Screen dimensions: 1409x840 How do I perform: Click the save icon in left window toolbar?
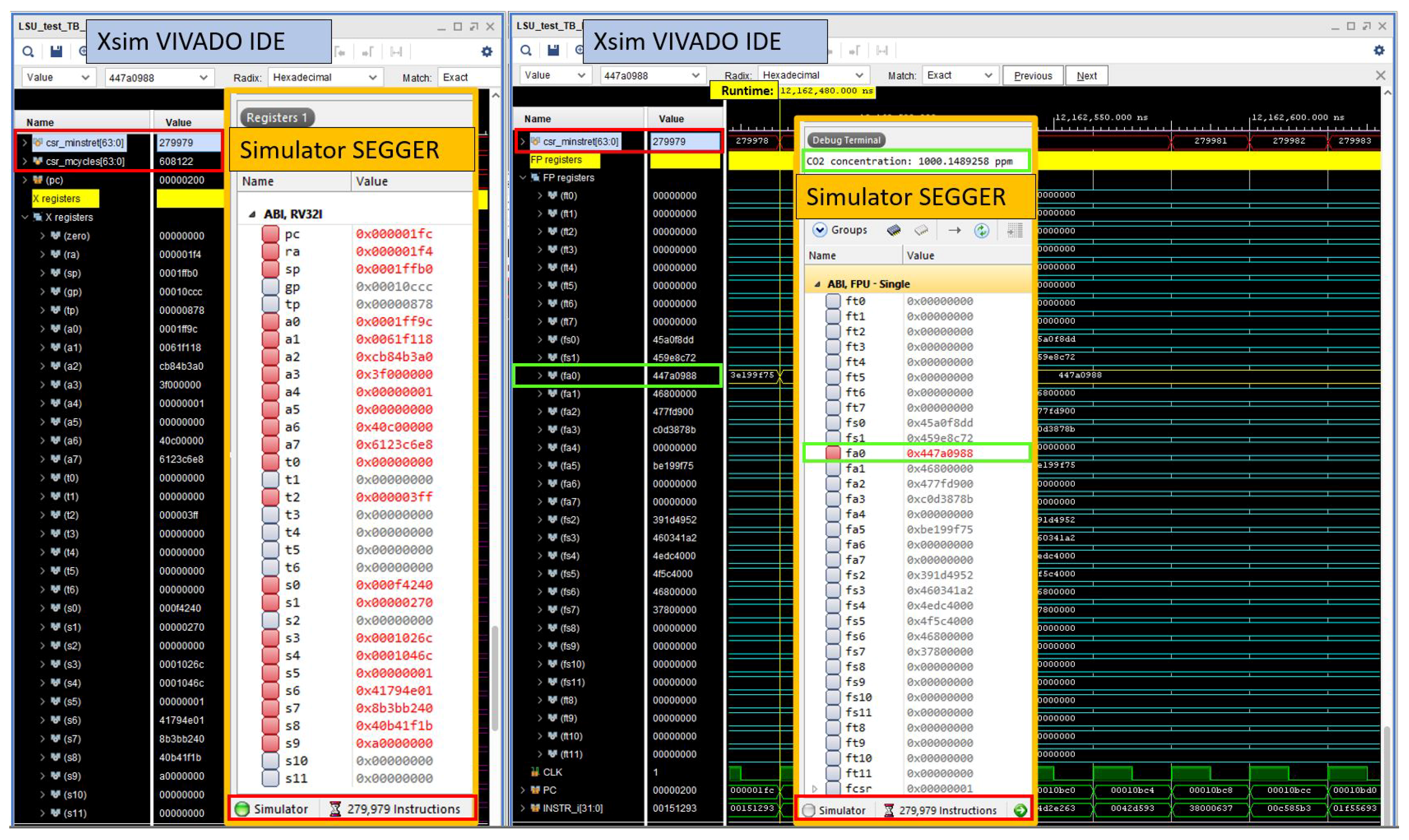tap(56, 51)
